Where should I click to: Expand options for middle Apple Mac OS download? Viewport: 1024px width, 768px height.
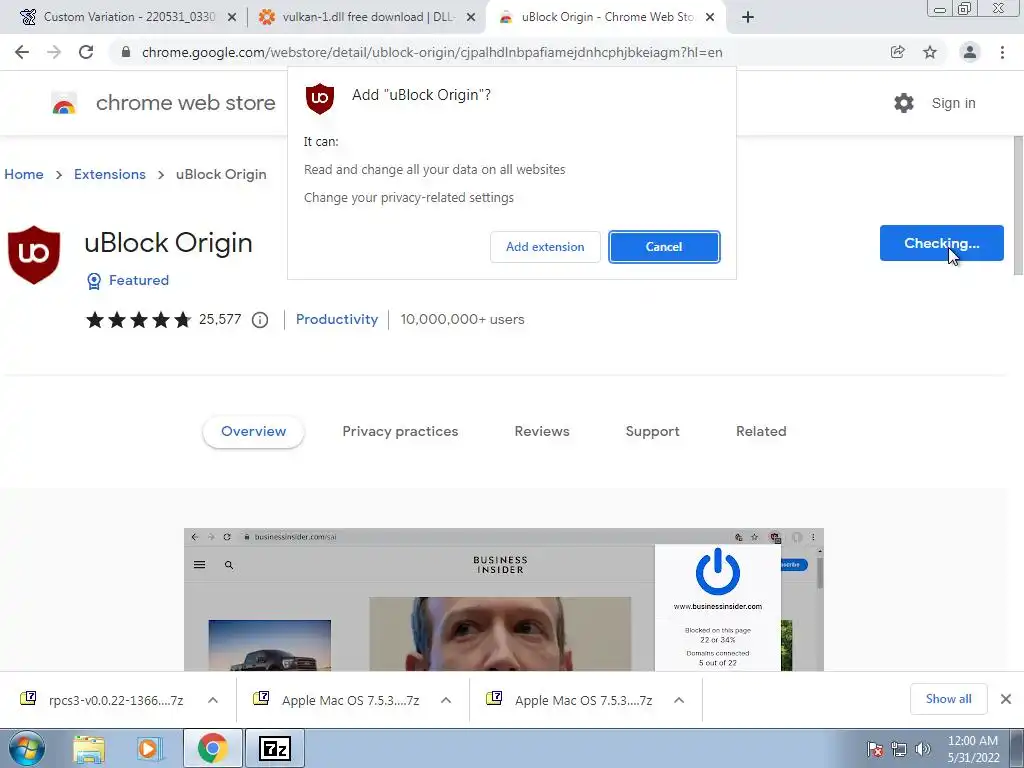point(446,700)
